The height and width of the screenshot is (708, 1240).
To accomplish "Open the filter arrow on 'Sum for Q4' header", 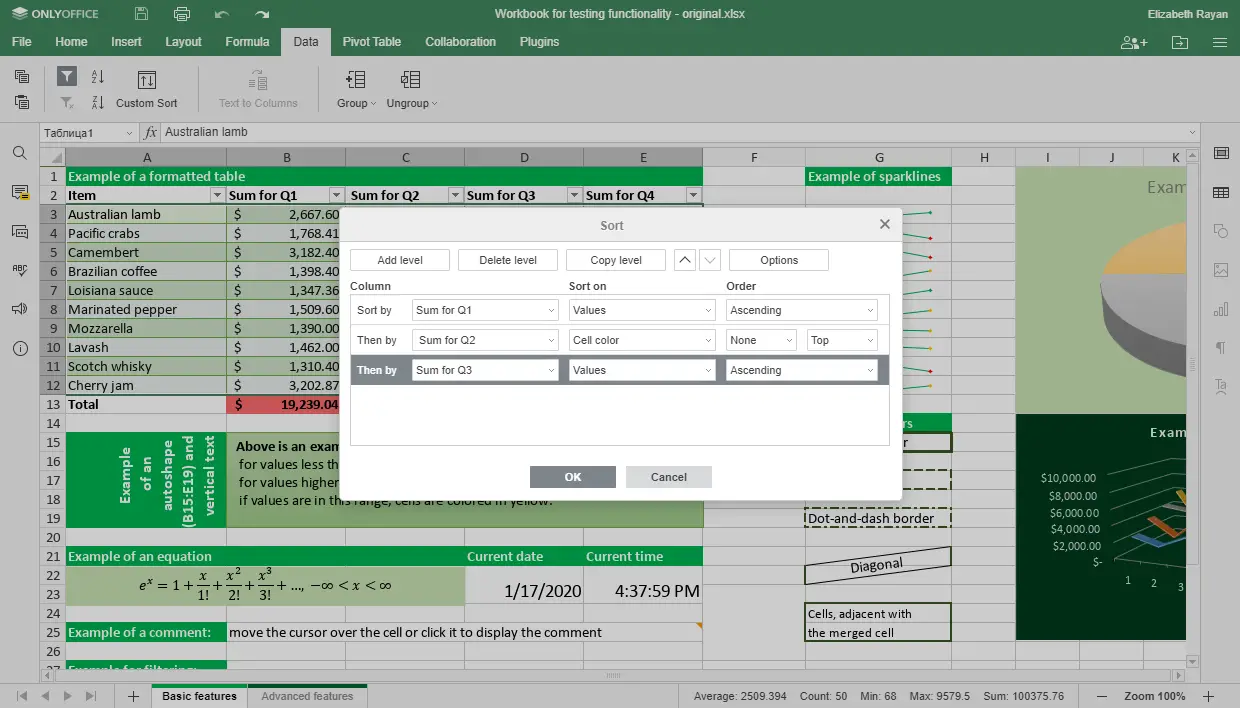I will 692,195.
